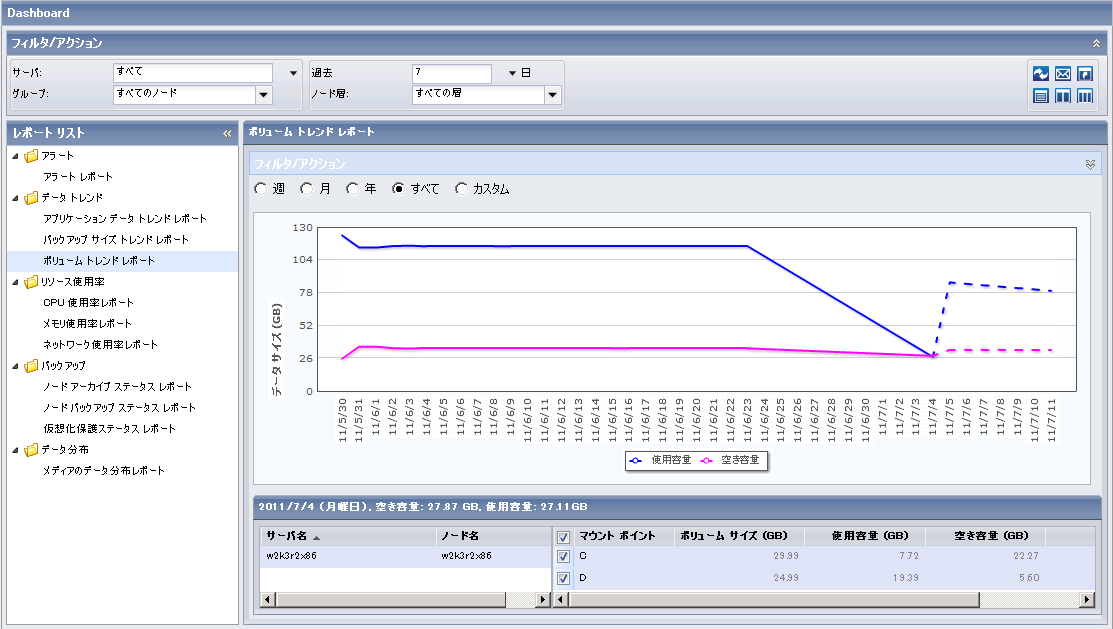Switch to the three-column layout icon

[1085, 96]
